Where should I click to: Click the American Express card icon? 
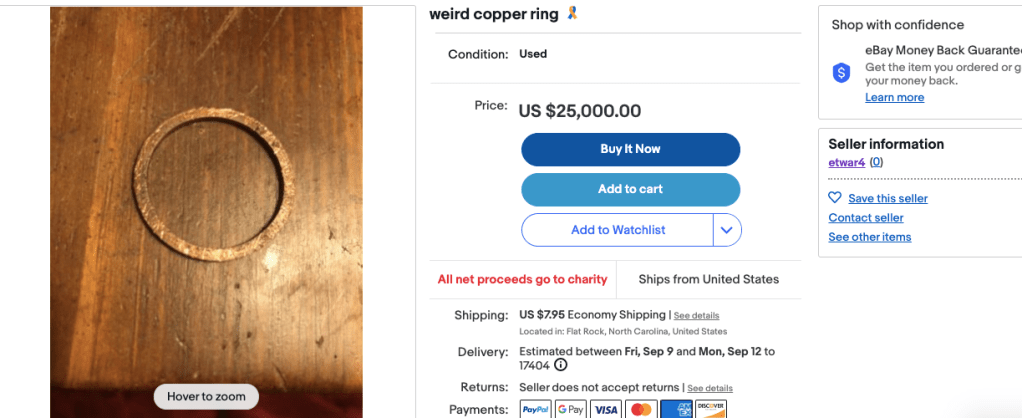coord(676,409)
